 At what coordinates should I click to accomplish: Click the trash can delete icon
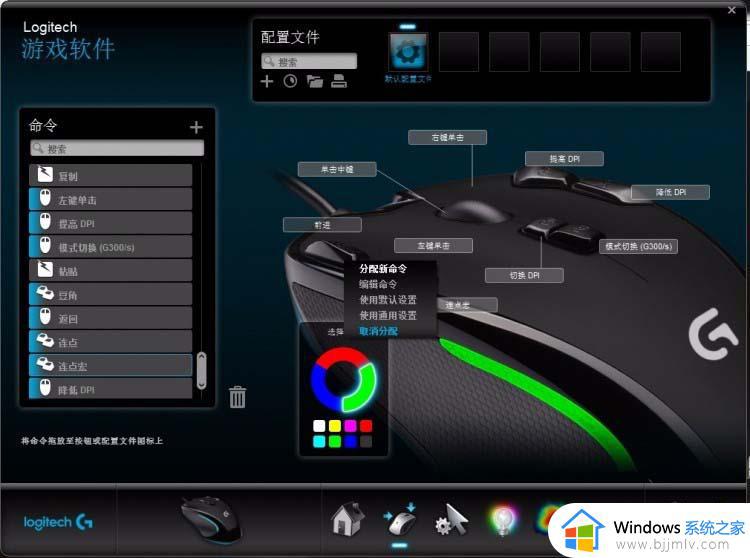coord(237,397)
